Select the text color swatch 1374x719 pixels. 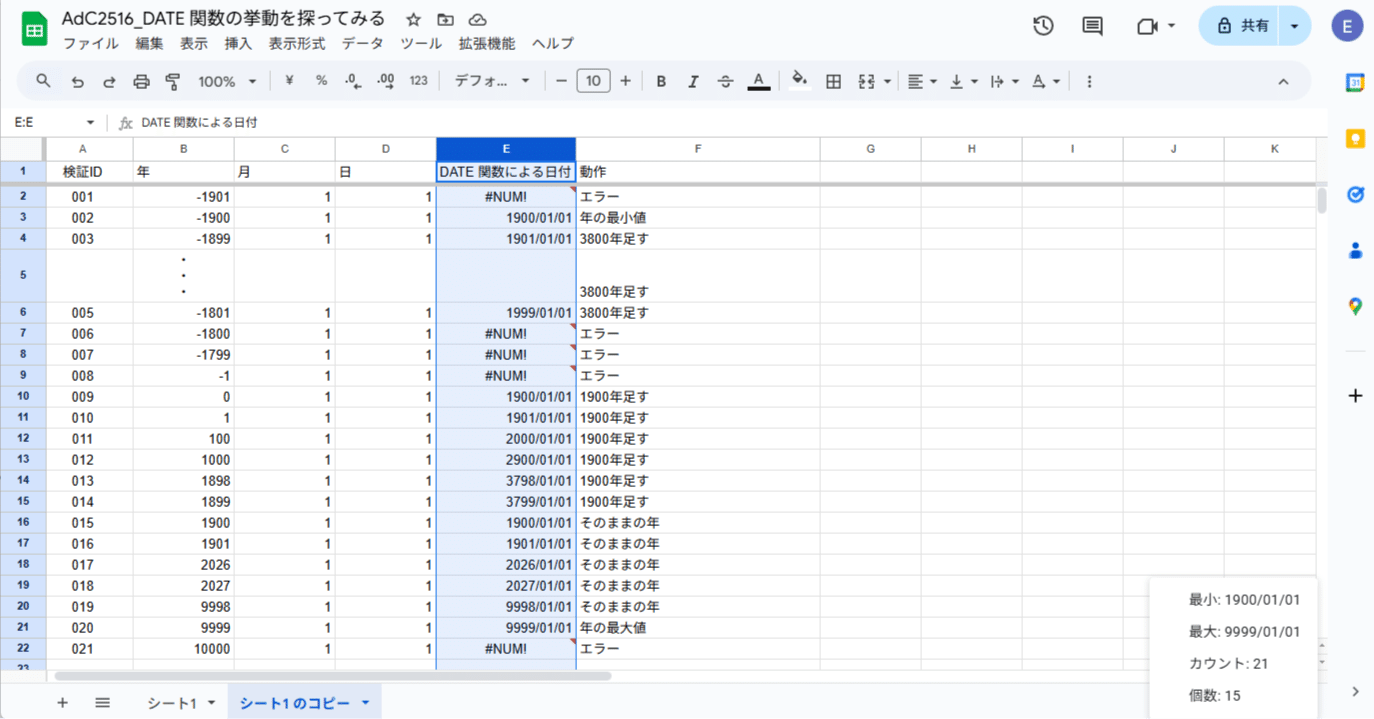point(758,80)
